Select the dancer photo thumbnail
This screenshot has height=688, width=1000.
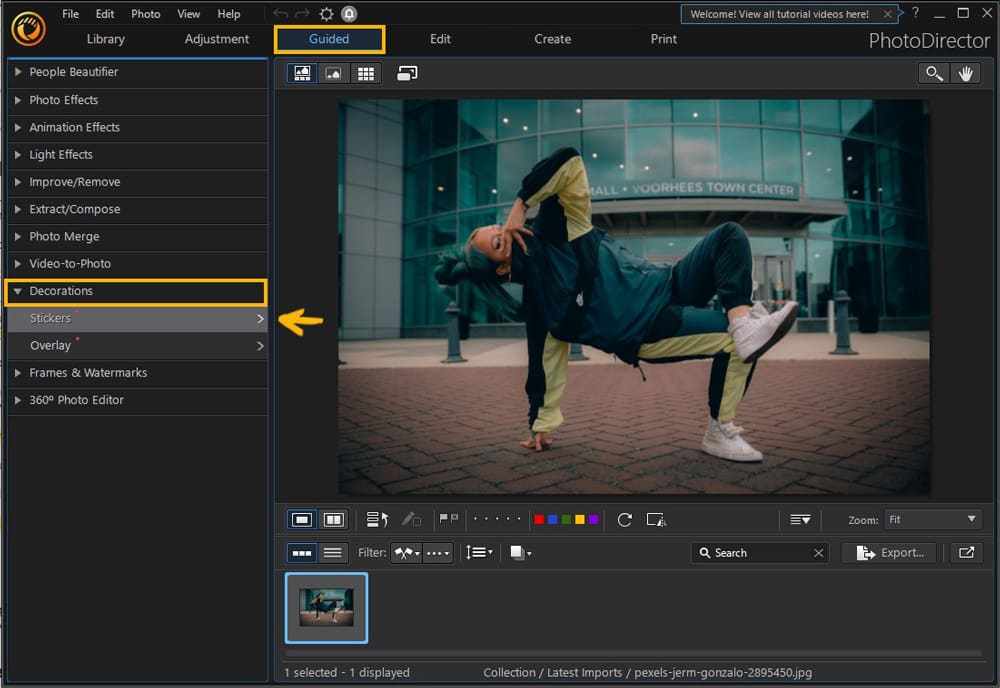[x=326, y=607]
